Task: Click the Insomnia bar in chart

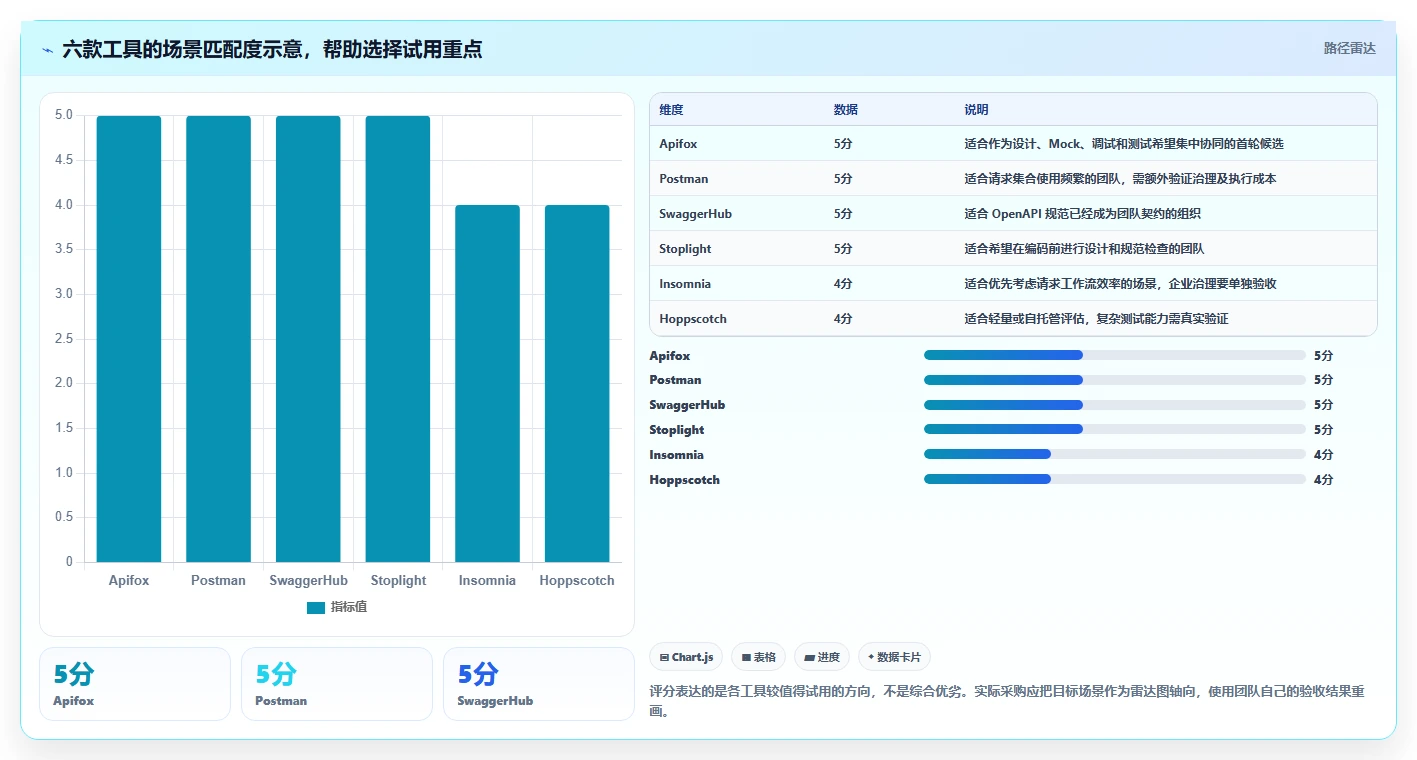Action: coord(487,384)
